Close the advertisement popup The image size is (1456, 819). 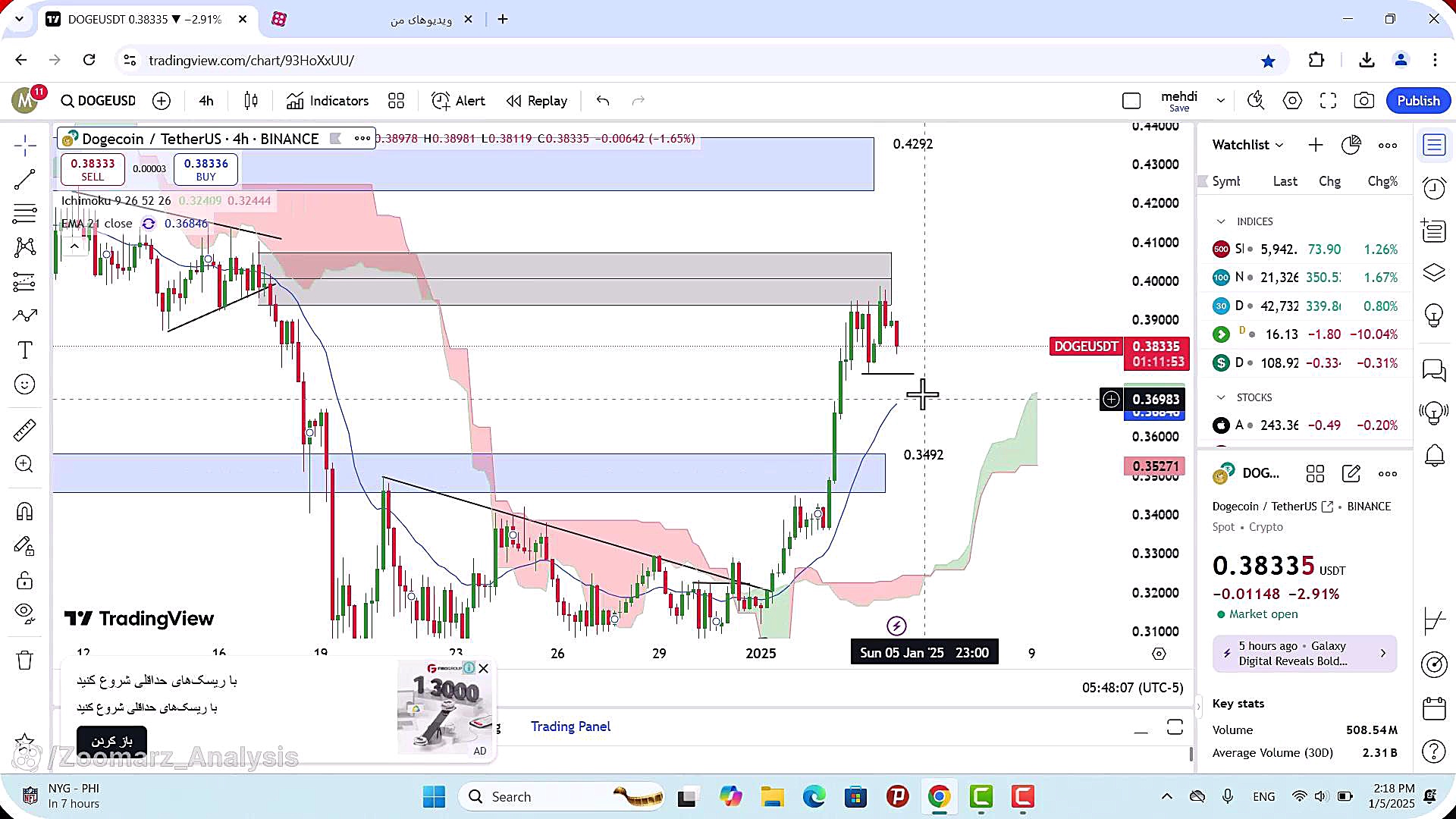coord(484,668)
